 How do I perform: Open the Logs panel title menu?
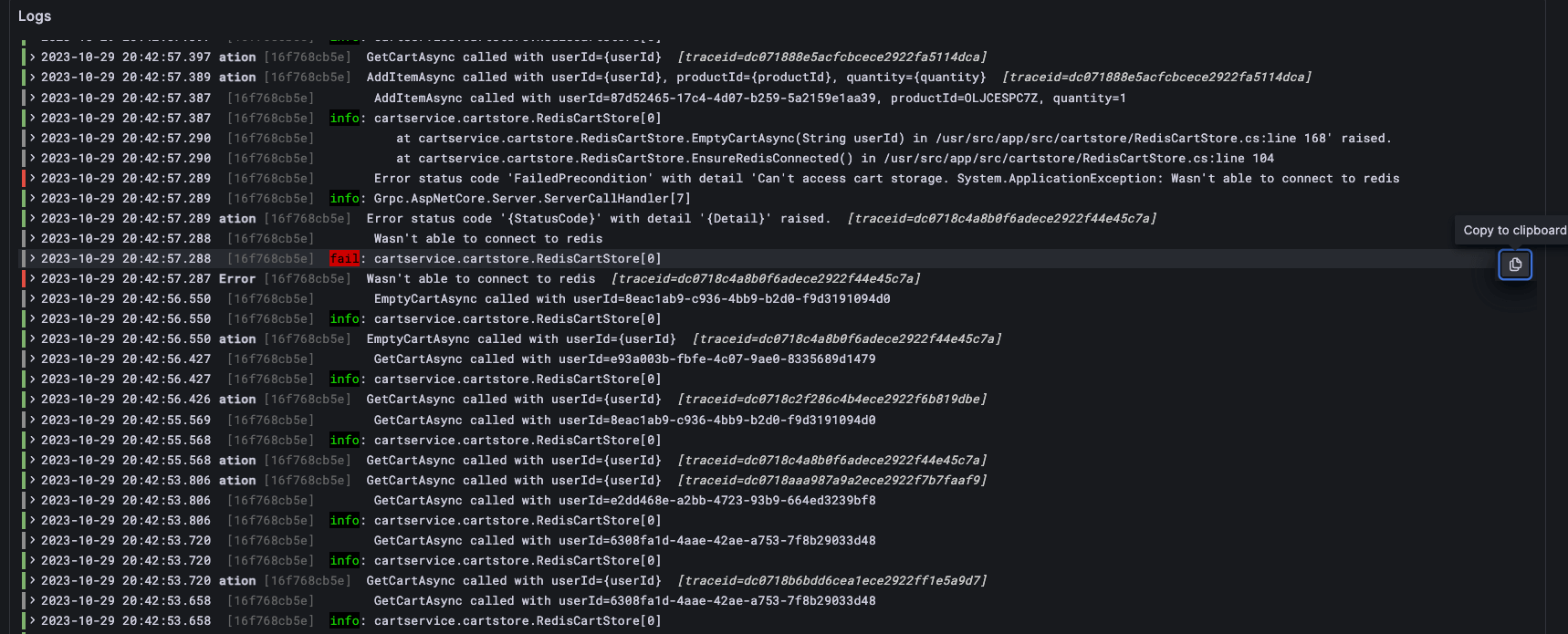pos(33,16)
